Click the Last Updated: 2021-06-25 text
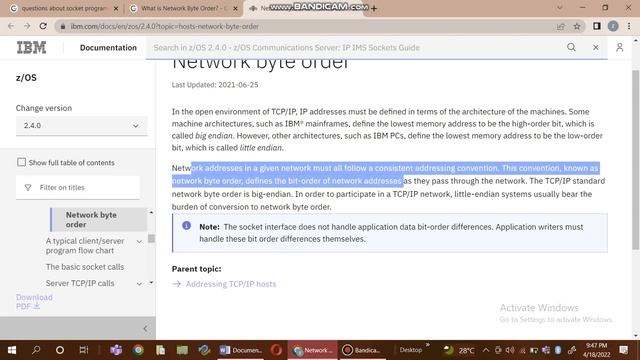 click(x=215, y=85)
